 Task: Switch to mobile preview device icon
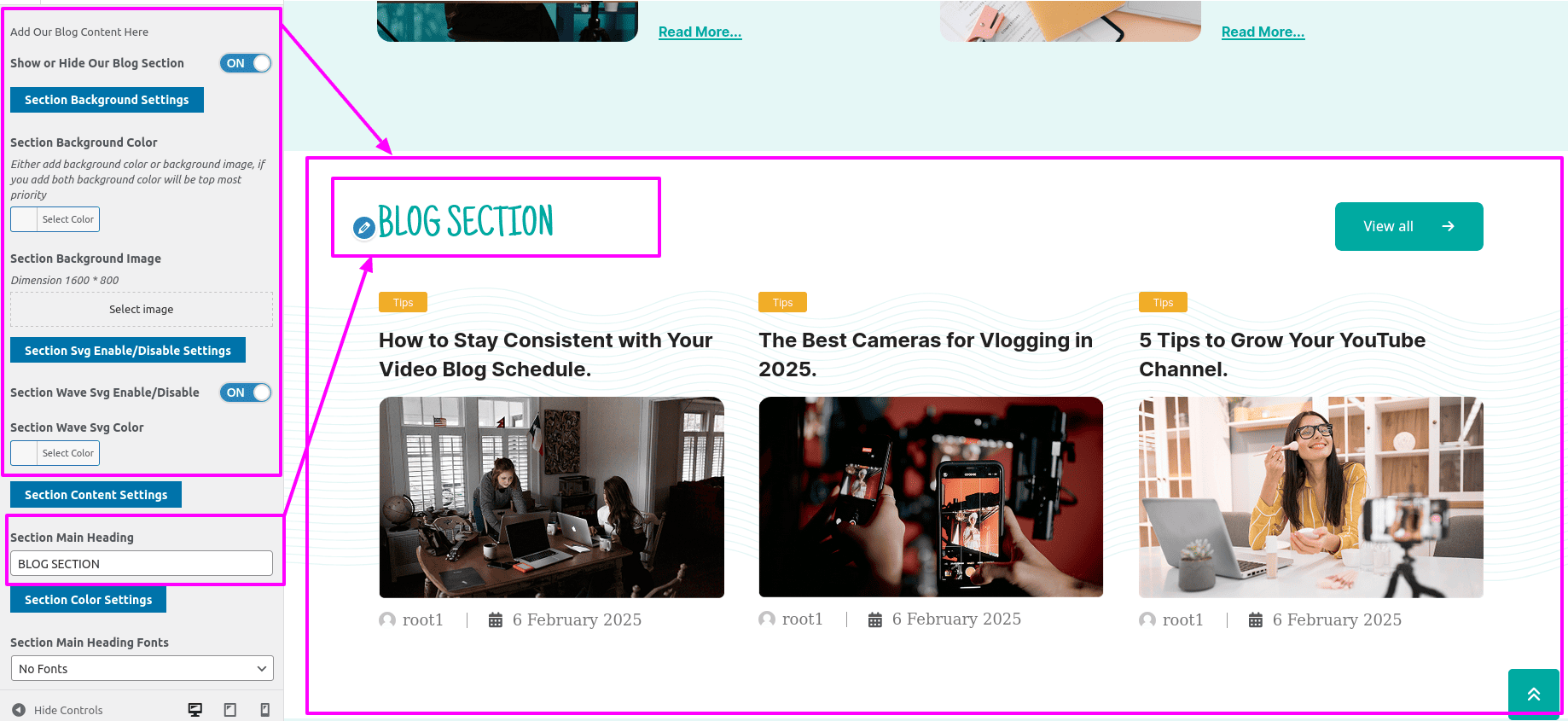[265, 710]
